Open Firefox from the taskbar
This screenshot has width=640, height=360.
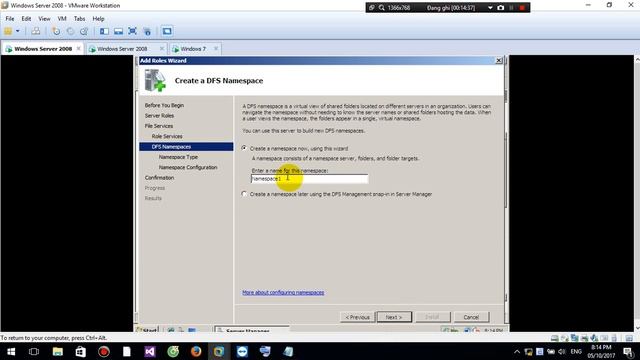point(196,351)
